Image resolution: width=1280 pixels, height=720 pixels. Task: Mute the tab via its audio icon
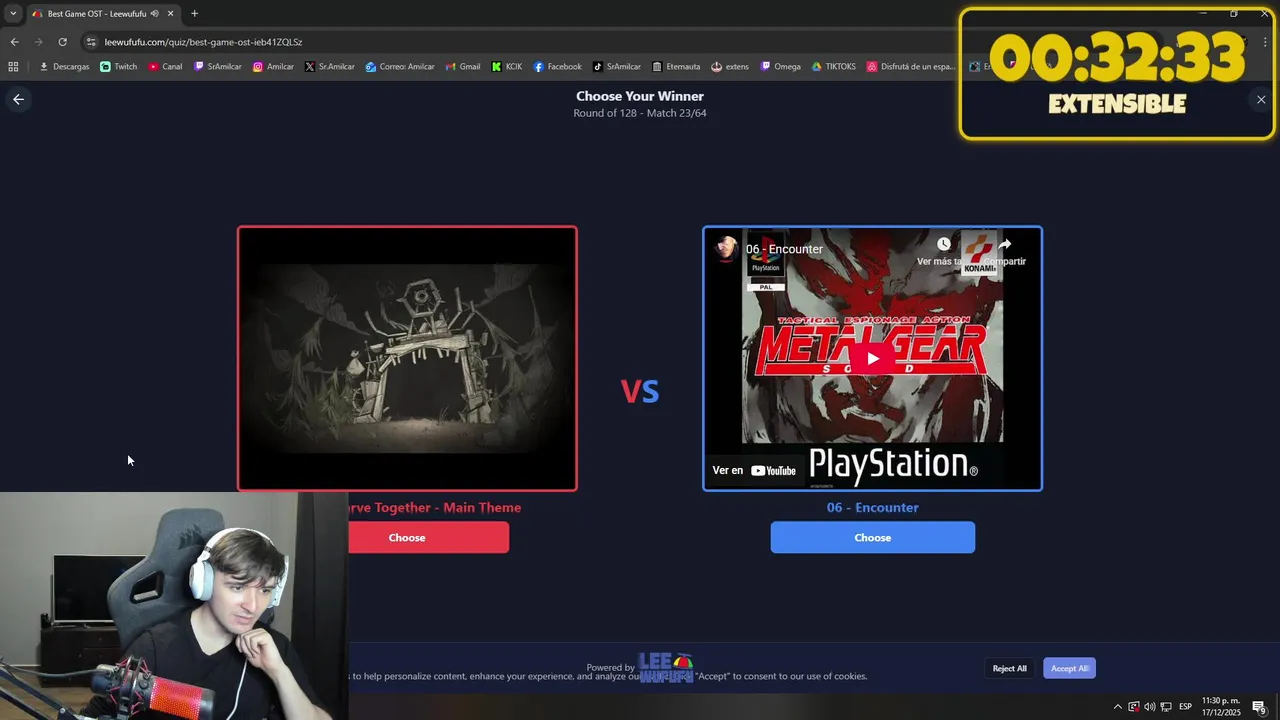pos(155,13)
